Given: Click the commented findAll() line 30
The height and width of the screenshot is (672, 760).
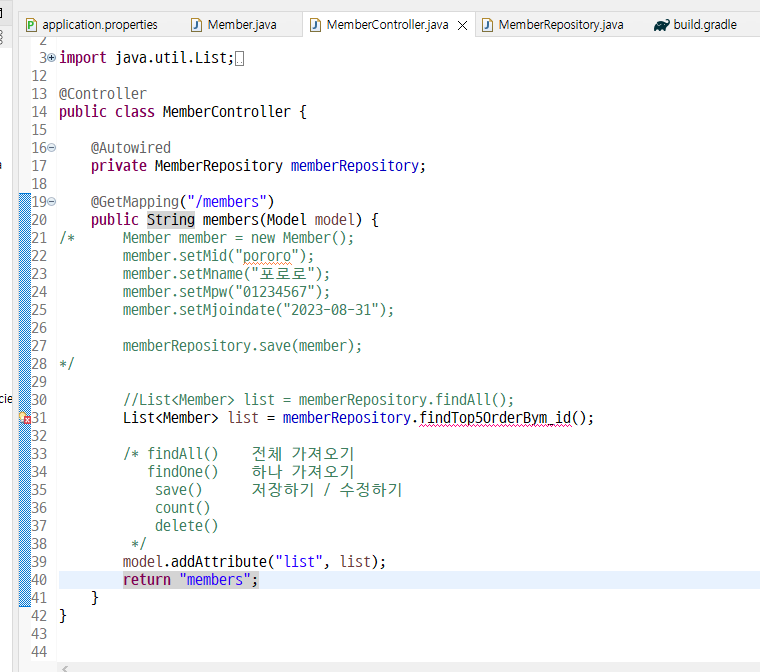Looking at the screenshot, I should tap(318, 400).
